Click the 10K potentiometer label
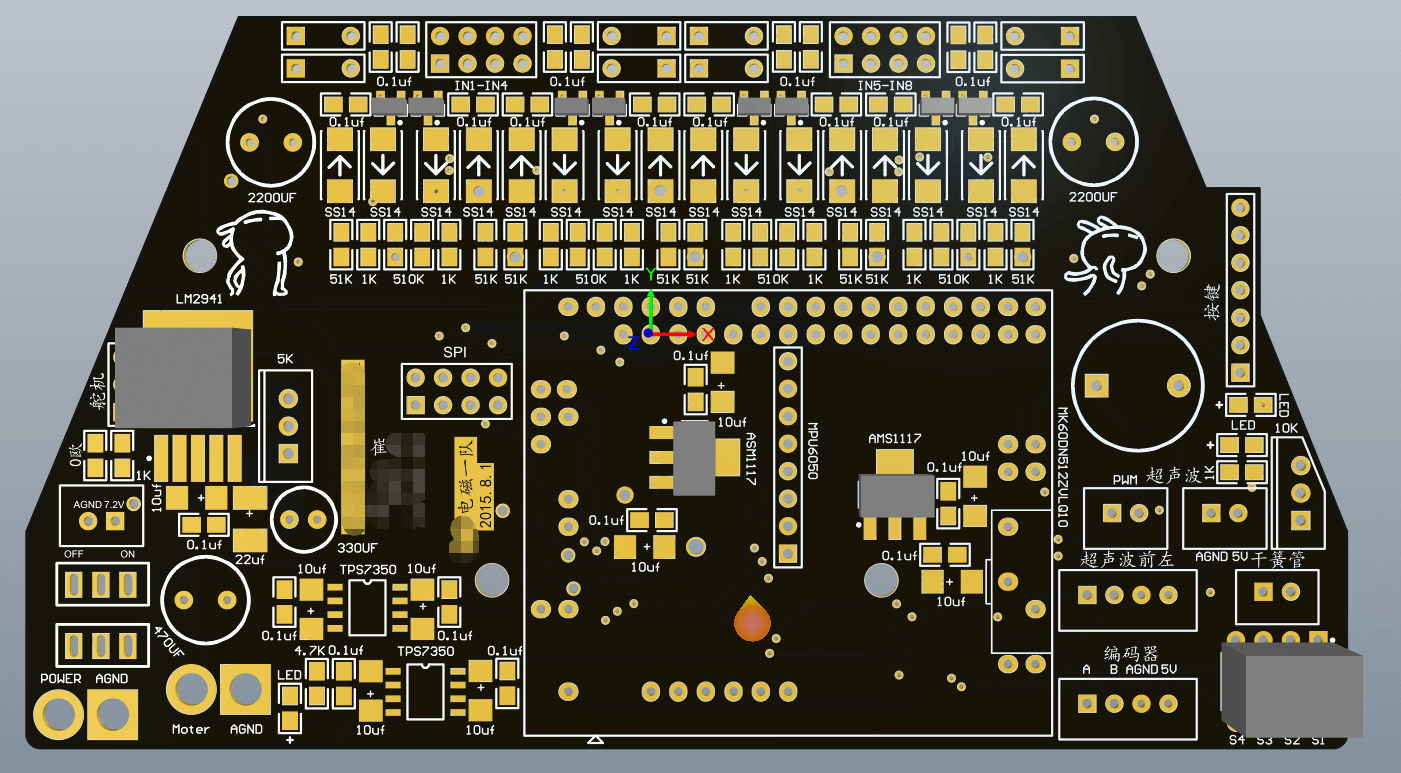This screenshot has width=1401, height=773. click(1285, 428)
